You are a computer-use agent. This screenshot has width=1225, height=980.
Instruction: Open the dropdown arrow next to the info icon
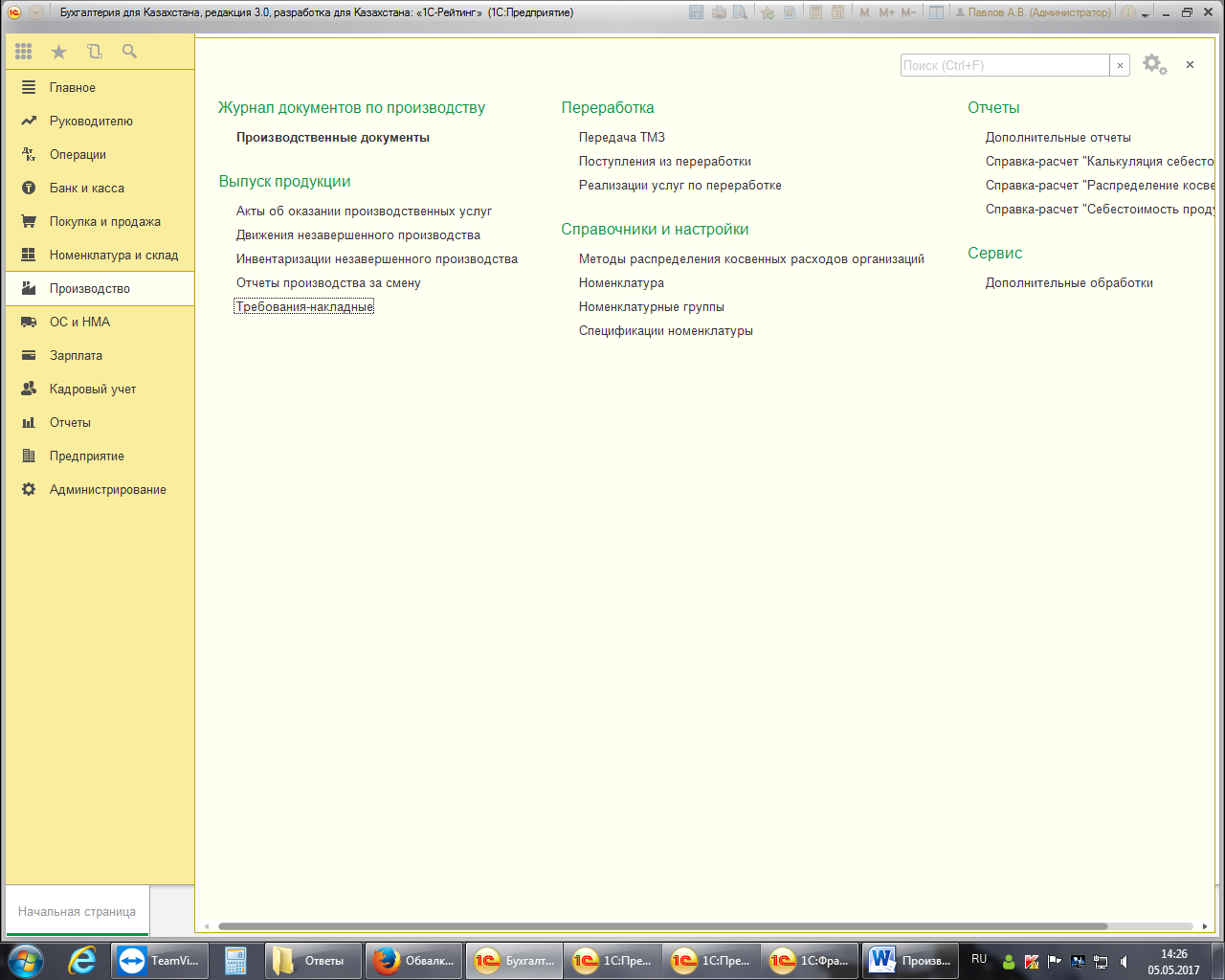click(1145, 14)
